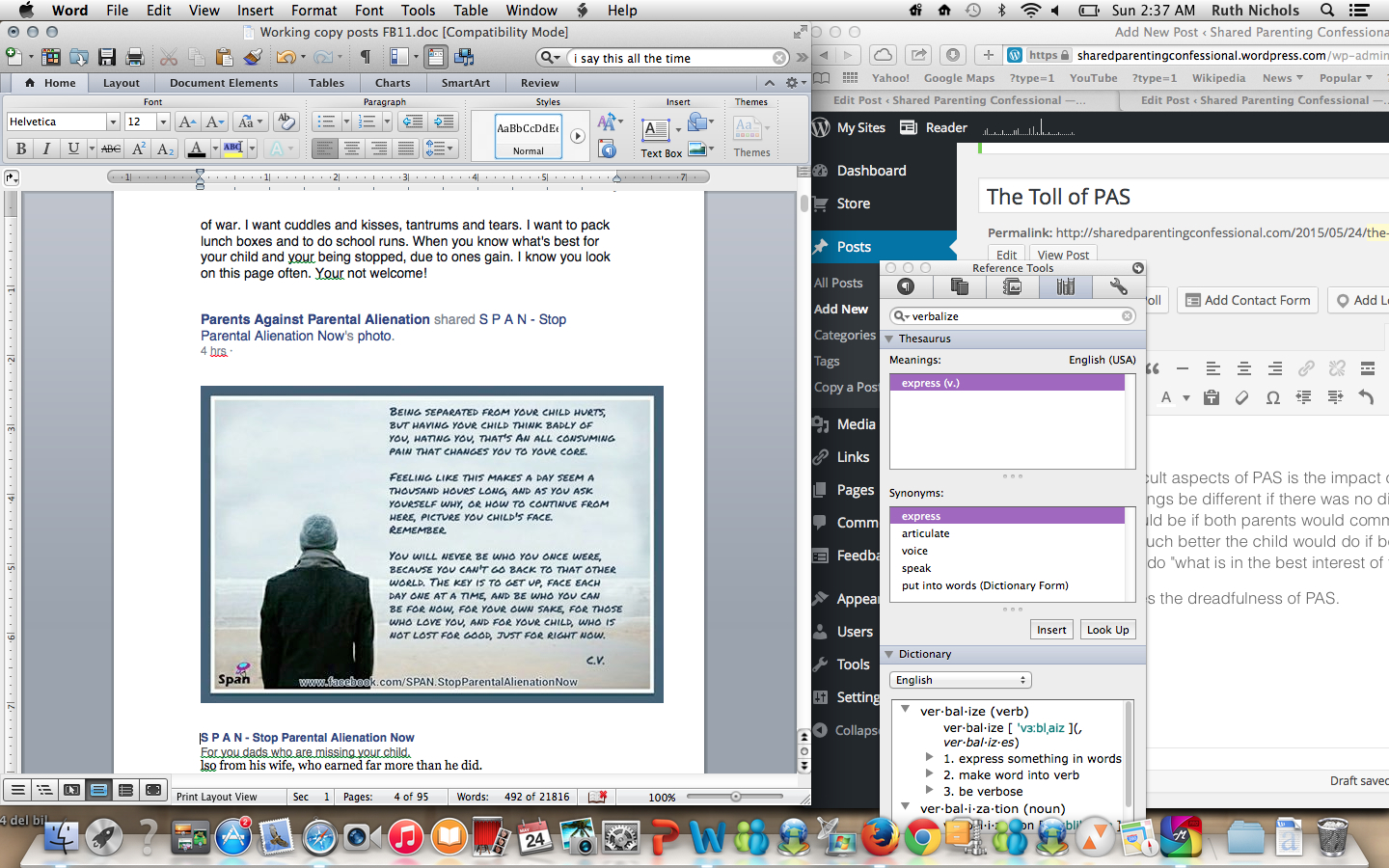
Task: Click the special character Omega icon
Action: tap(1273, 397)
